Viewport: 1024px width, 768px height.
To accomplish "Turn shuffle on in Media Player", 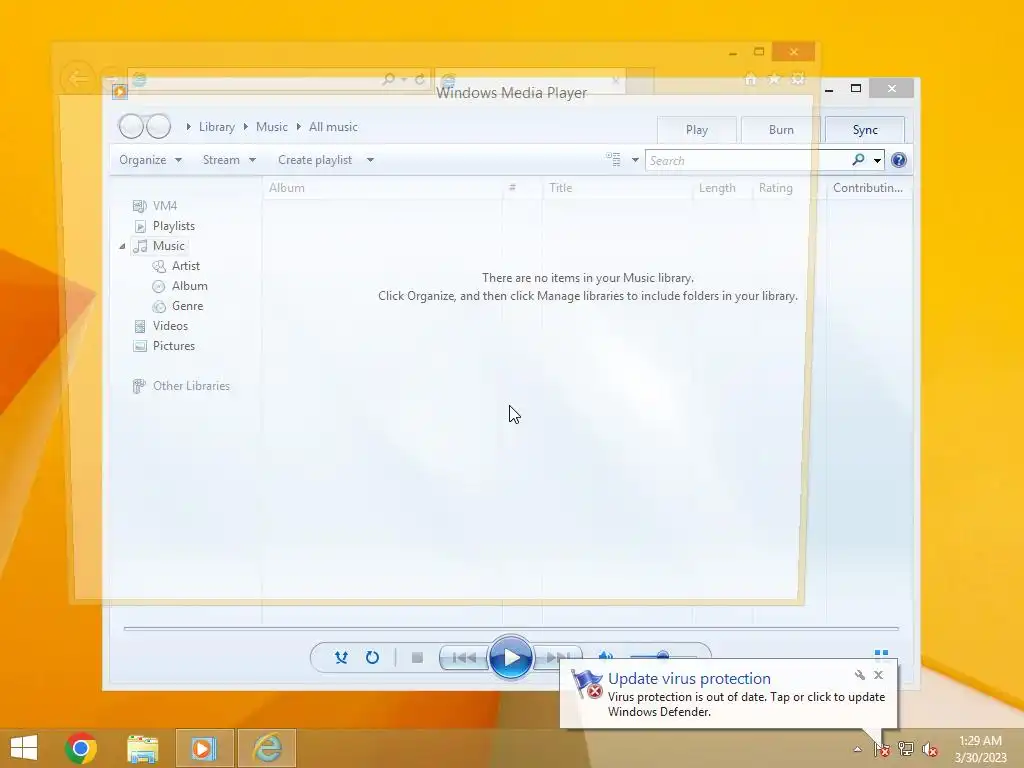I will [341, 658].
